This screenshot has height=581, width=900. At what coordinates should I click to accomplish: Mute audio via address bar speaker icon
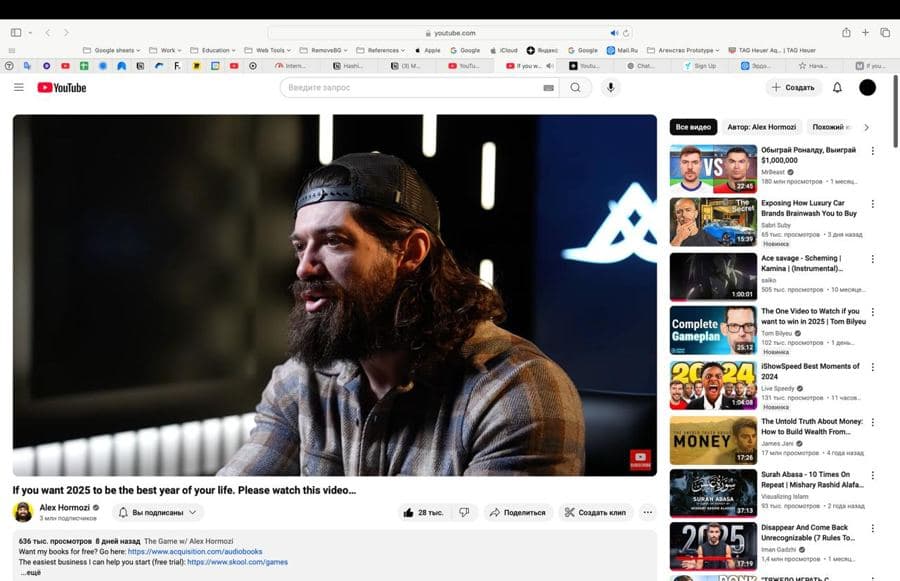pyautogui.click(x=614, y=33)
